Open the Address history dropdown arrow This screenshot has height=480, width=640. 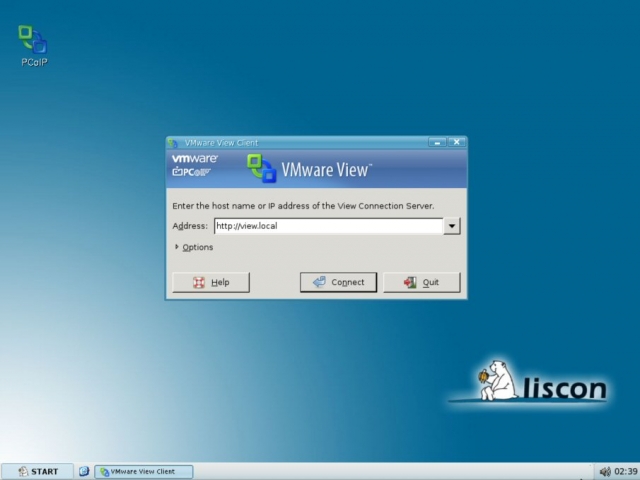(452, 226)
